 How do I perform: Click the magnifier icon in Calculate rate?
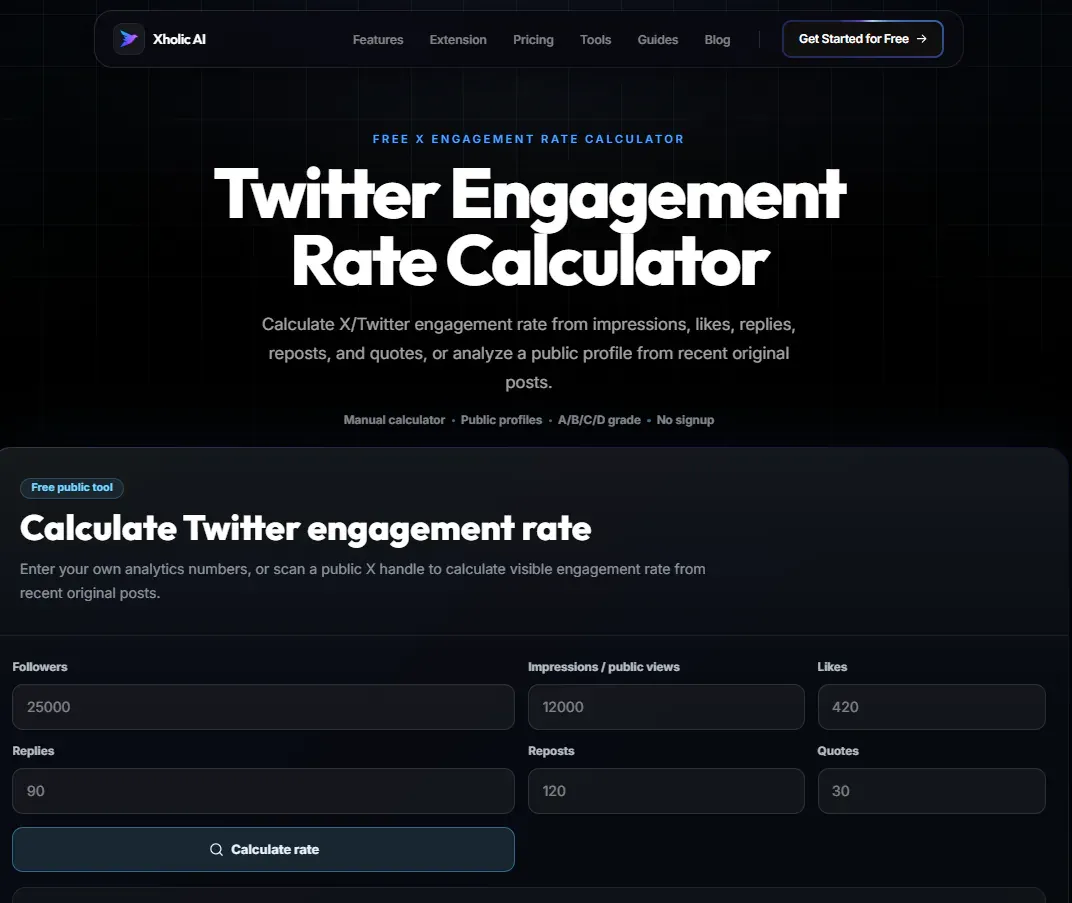216,849
